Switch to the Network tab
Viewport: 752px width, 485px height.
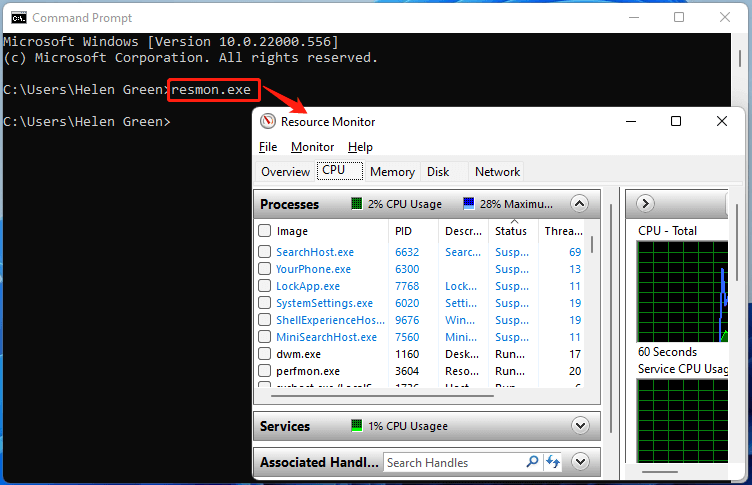(x=497, y=172)
